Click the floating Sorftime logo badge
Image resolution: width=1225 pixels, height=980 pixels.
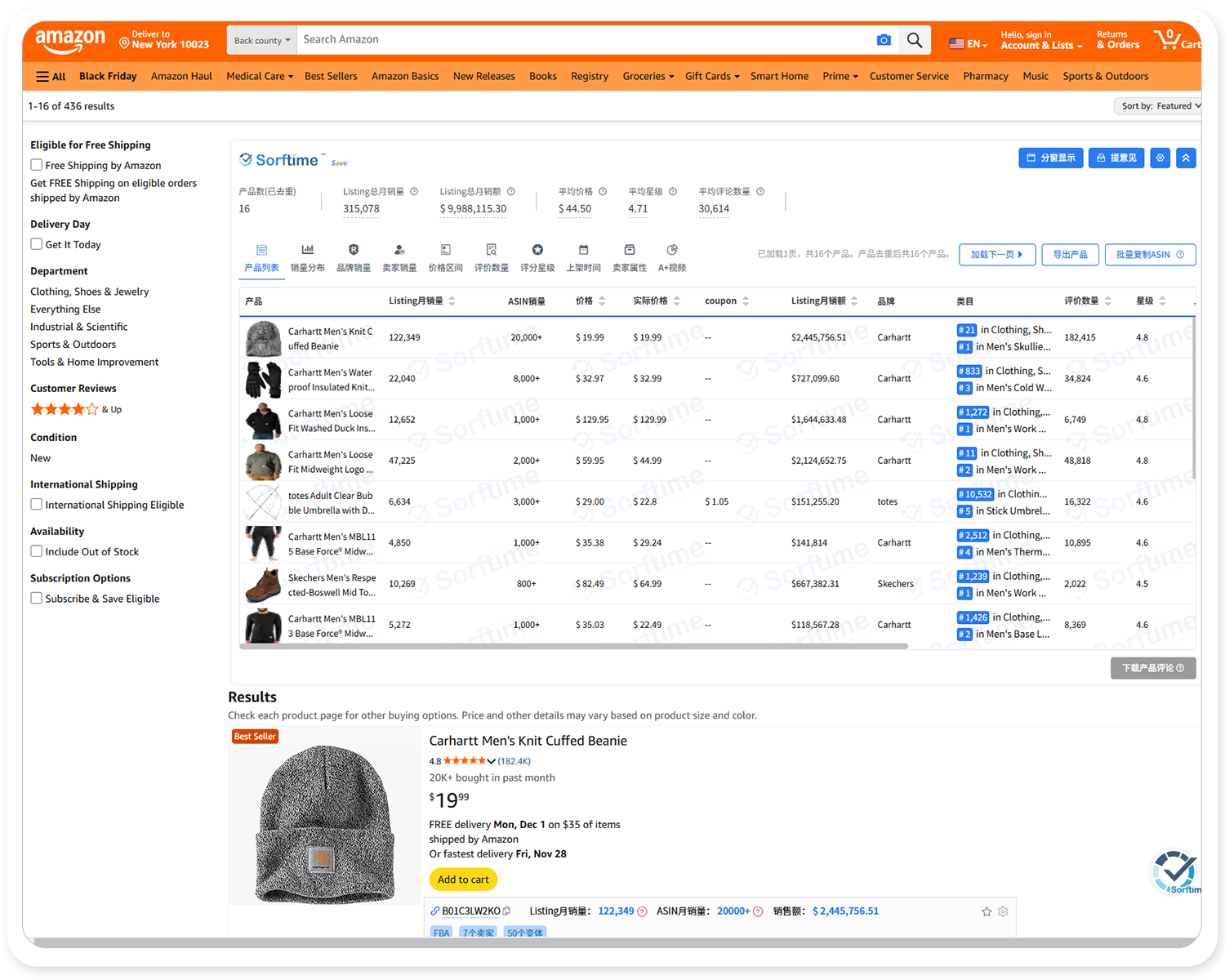pos(1175,871)
